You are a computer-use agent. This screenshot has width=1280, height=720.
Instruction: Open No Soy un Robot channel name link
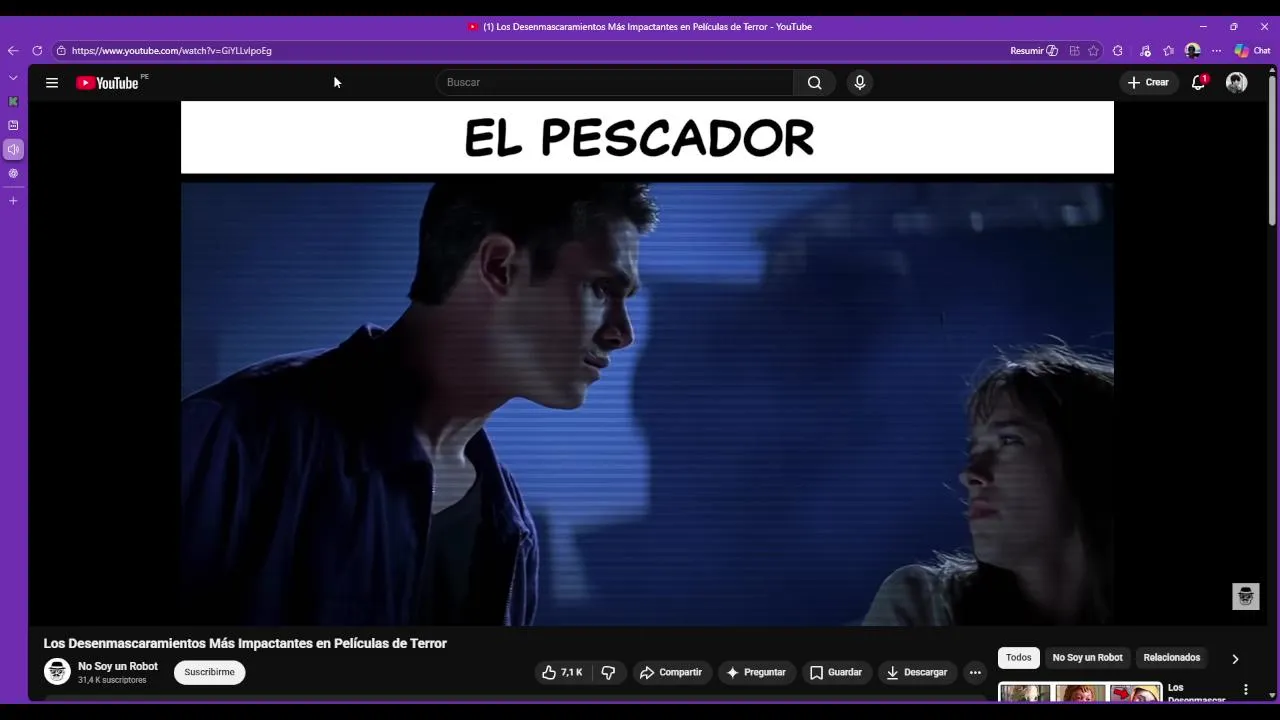pos(118,666)
